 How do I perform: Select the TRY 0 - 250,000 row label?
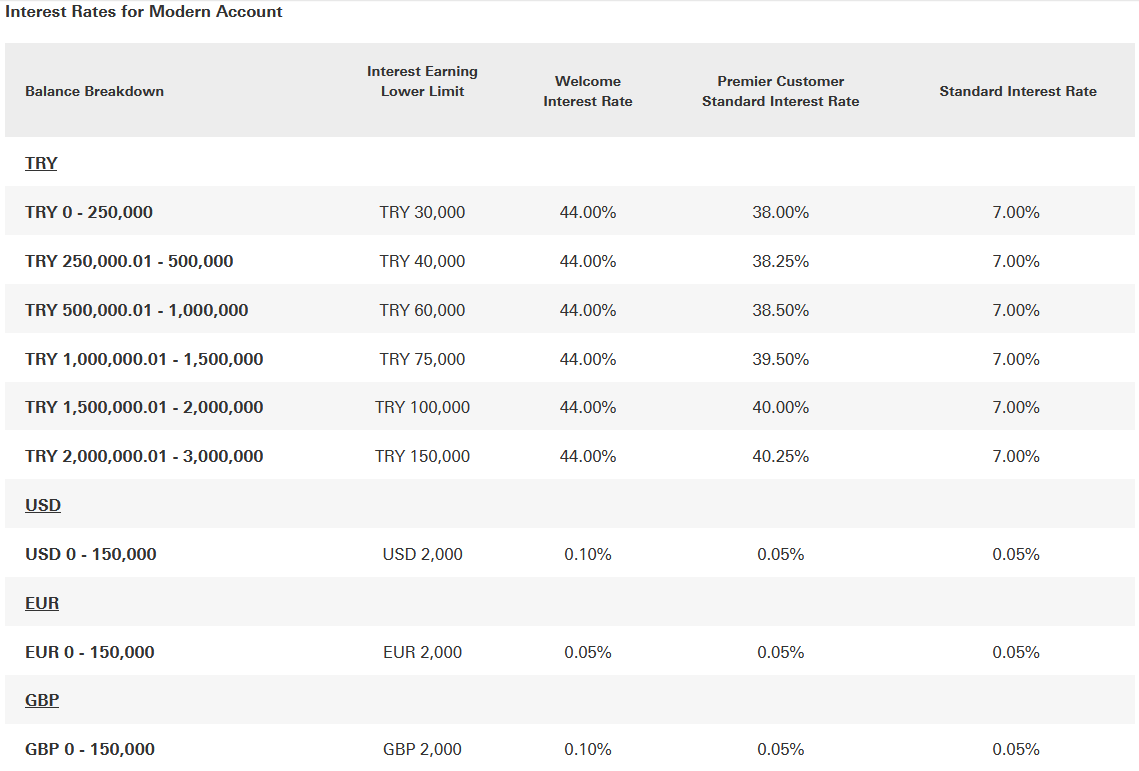pyautogui.click(x=89, y=212)
